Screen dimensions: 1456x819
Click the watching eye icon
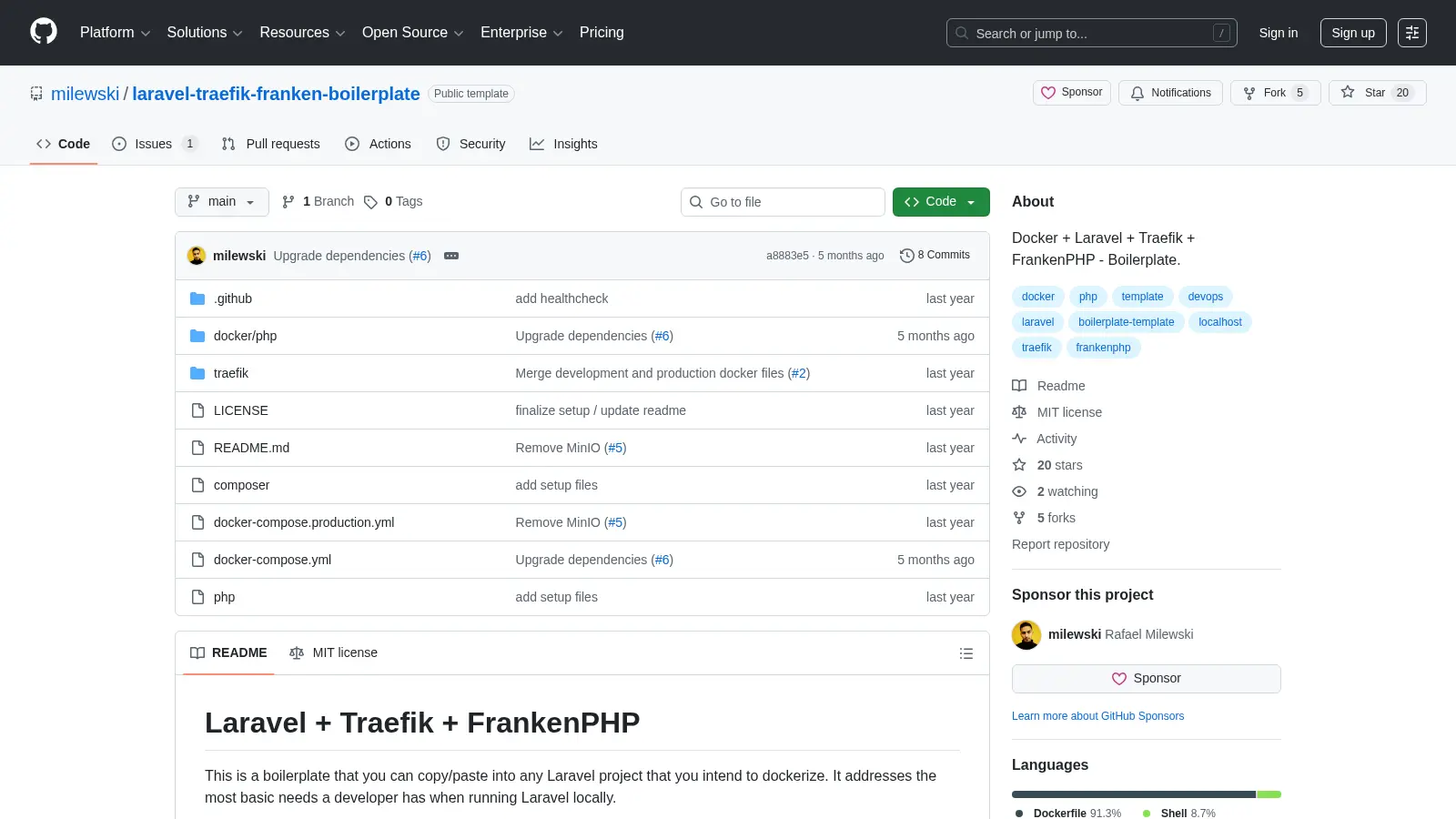click(1019, 491)
